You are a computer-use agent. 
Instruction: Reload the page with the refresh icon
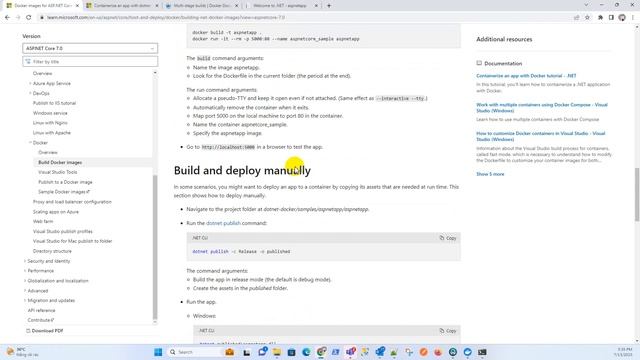coord(29,18)
